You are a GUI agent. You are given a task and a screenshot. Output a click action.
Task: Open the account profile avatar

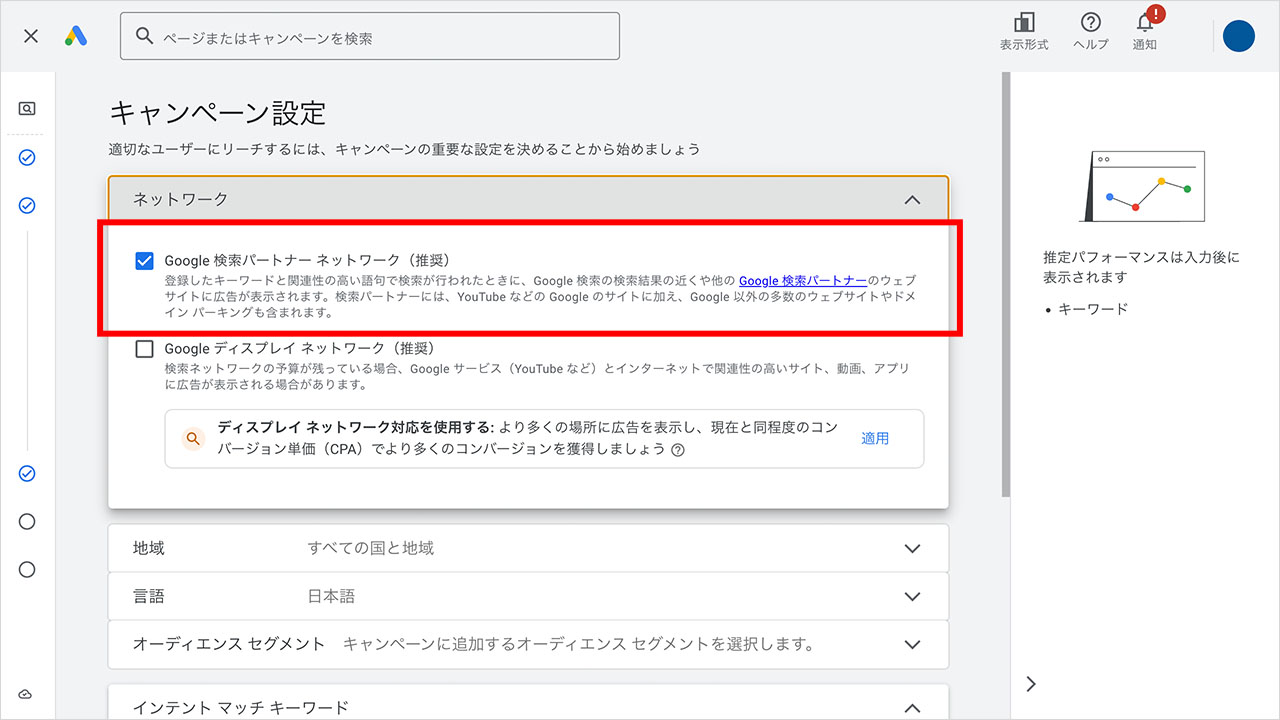click(1238, 36)
